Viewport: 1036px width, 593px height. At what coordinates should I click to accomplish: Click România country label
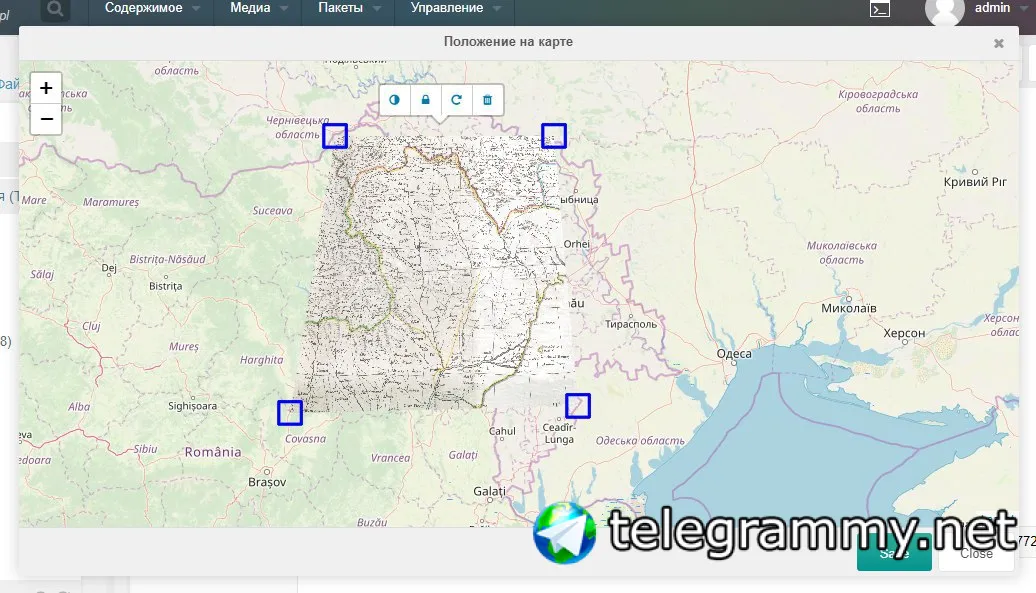213,452
